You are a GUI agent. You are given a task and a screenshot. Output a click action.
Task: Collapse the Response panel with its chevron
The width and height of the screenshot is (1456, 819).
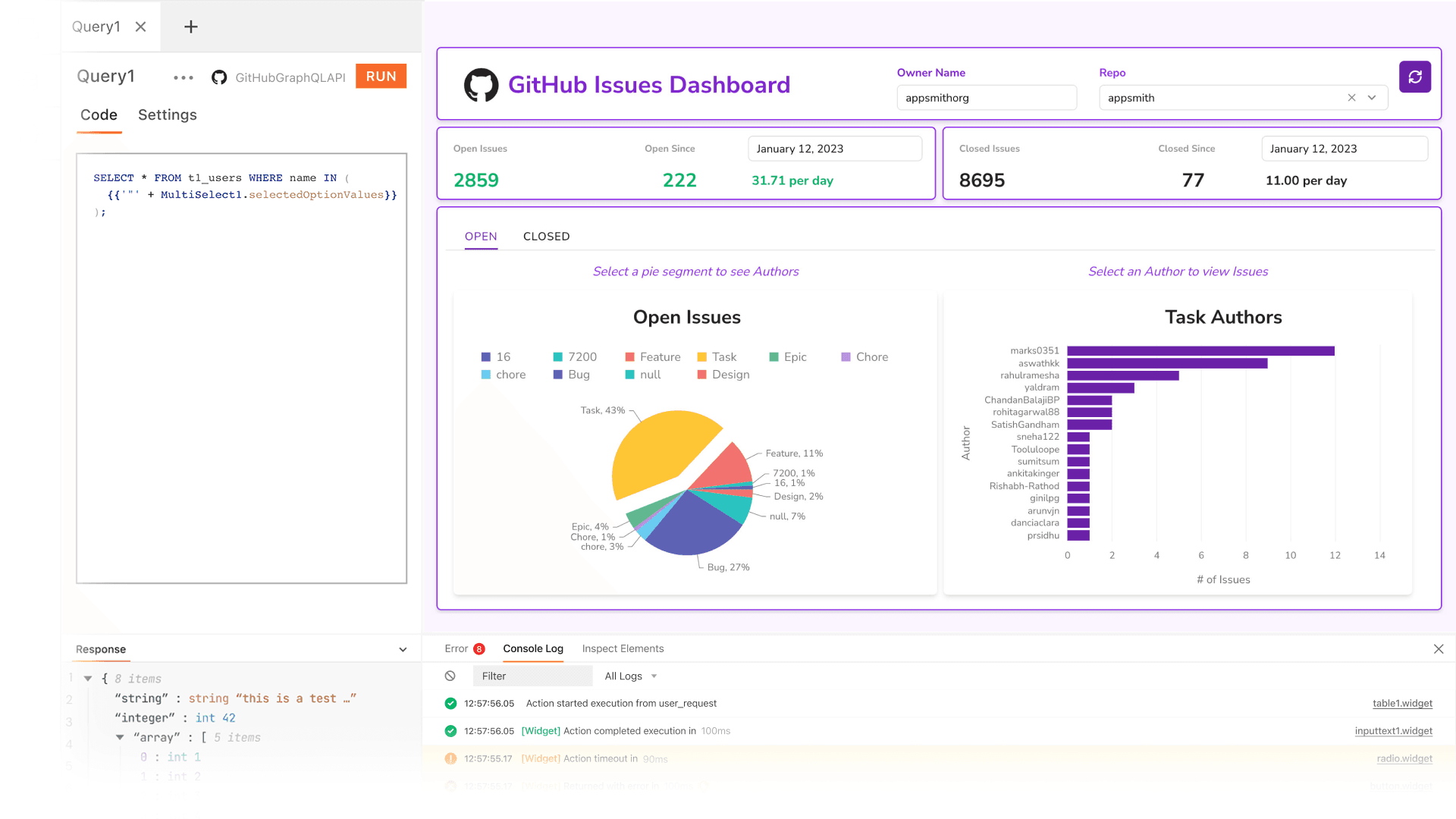click(402, 649)
